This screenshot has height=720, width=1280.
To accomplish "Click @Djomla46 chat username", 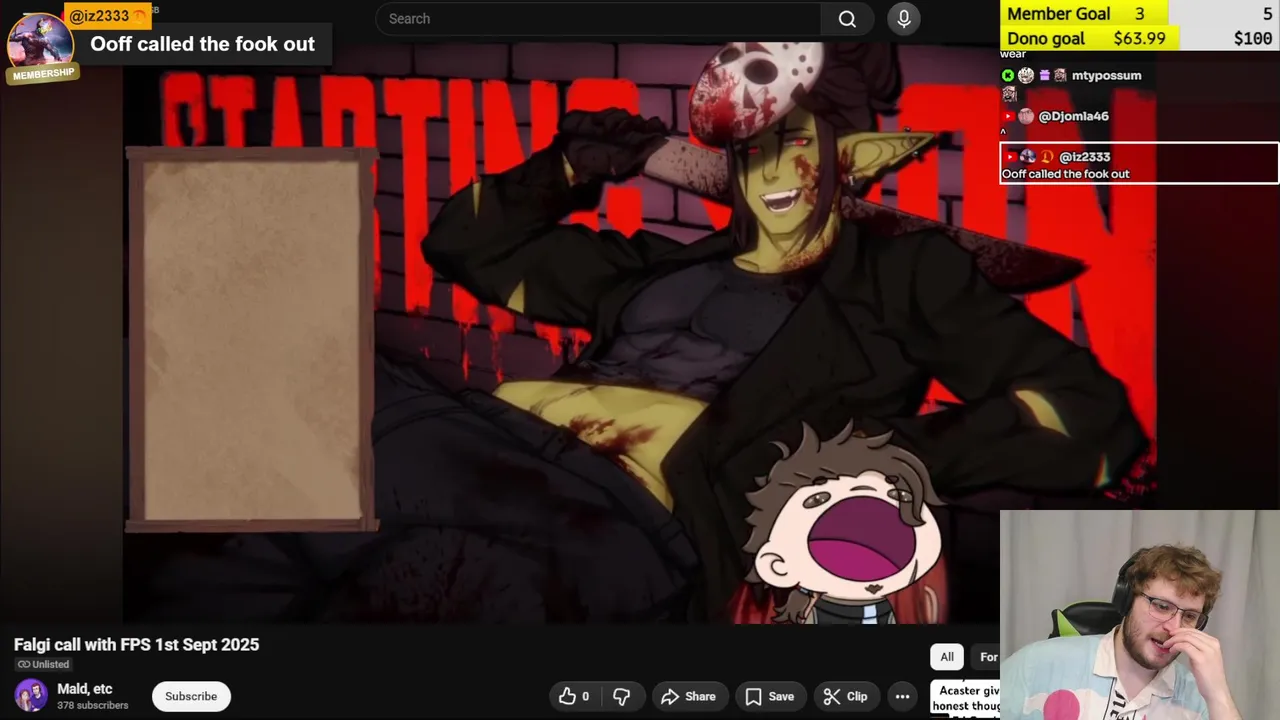I will click(x=1074, y=116).
